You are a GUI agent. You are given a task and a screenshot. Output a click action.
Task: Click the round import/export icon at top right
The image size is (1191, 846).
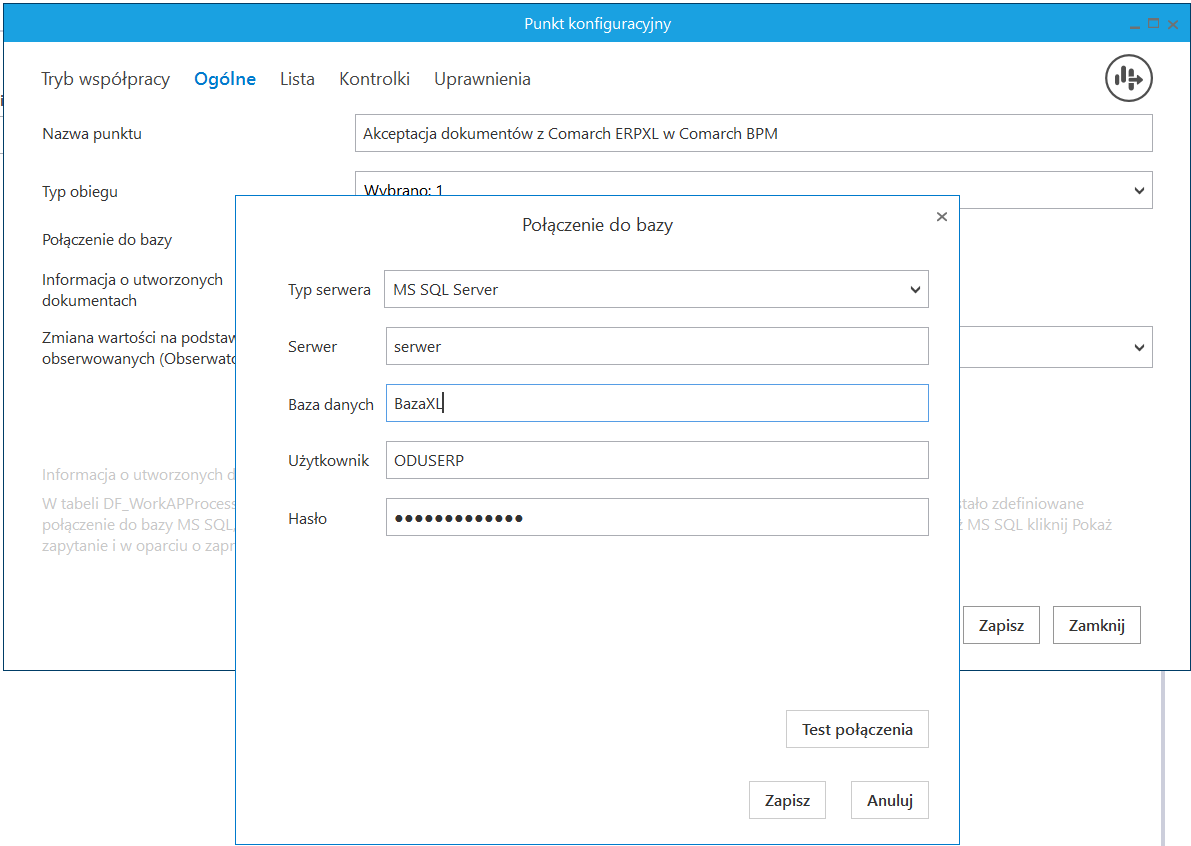1129,78
